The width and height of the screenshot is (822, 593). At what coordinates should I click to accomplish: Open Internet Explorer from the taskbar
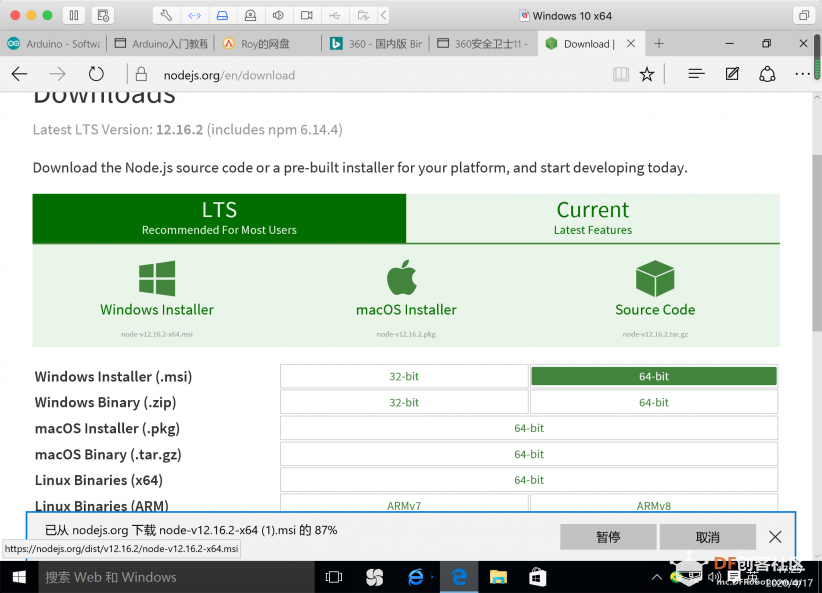(x=416, y=577)
